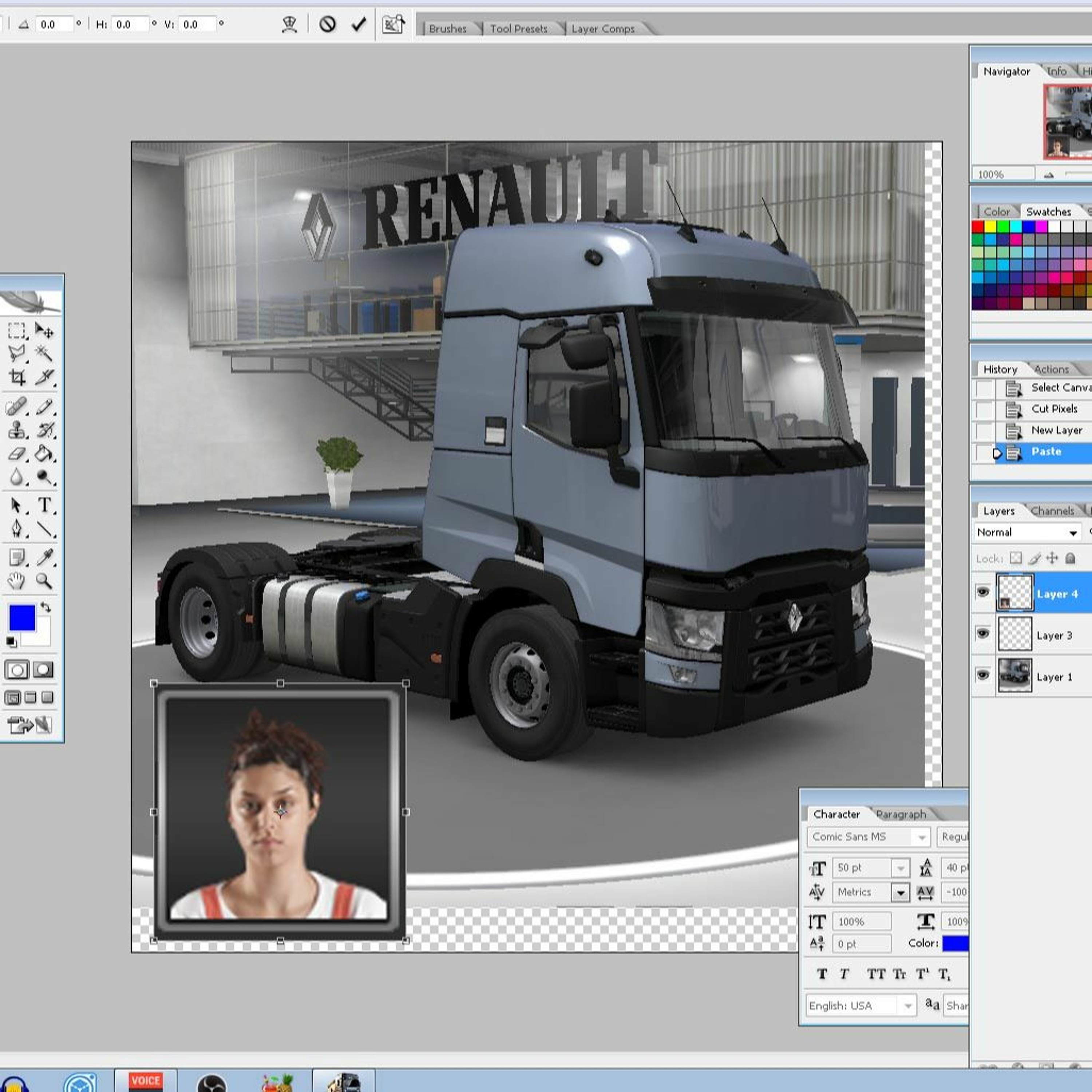Image resolution: width=1092 pixels, height=1092 pixels.
Task: Enable Full Screen Mode with menu bar
Action: tap(31, 698)
